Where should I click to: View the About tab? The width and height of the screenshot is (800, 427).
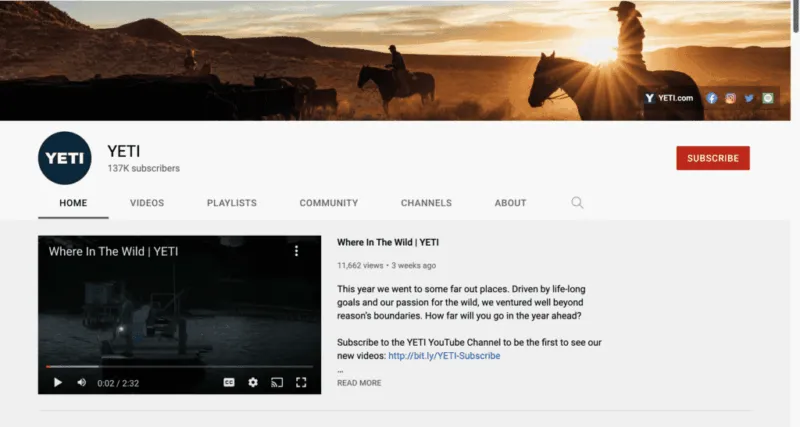tap(510, 203)
